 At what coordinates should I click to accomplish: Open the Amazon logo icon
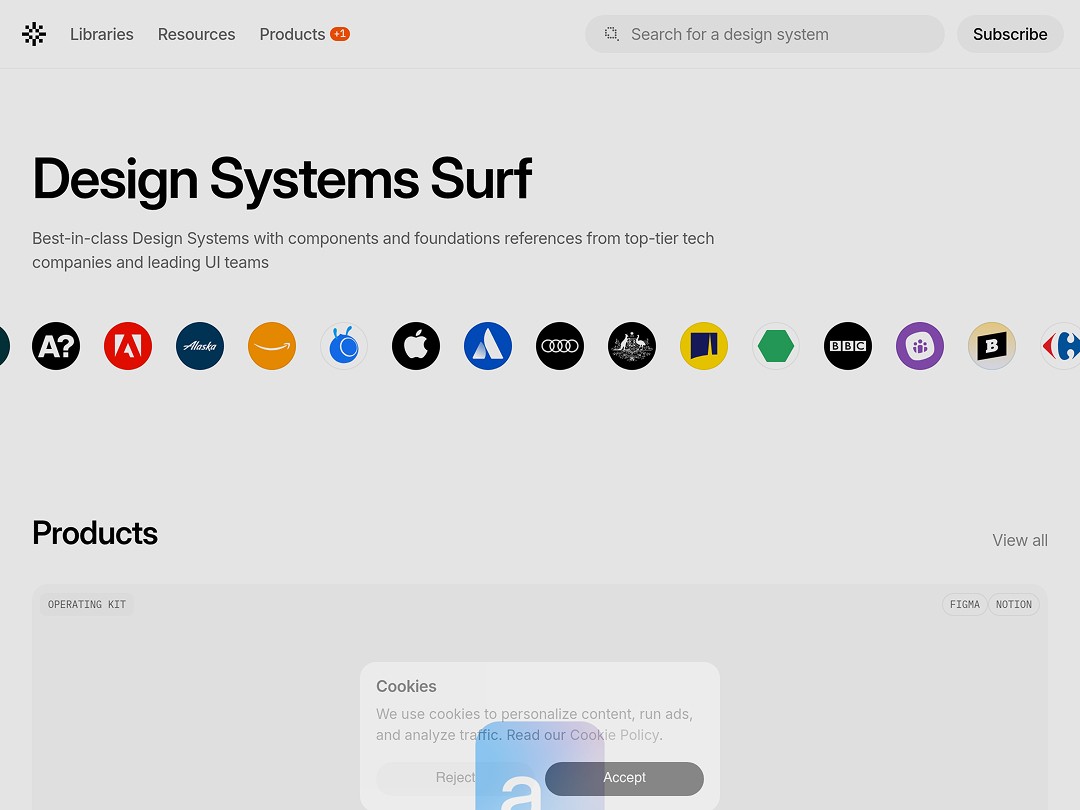pos(272,346)
